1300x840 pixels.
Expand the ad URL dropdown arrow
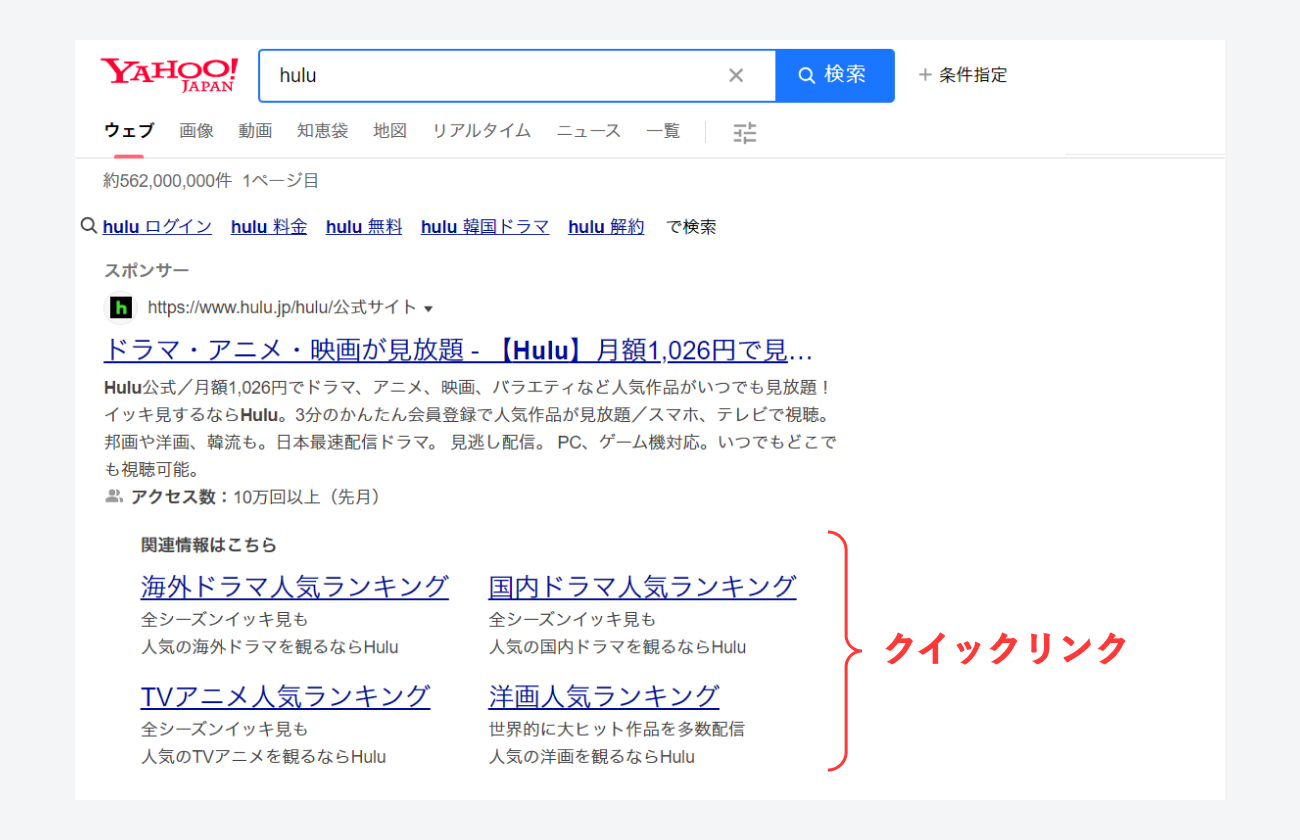[429, 308]
